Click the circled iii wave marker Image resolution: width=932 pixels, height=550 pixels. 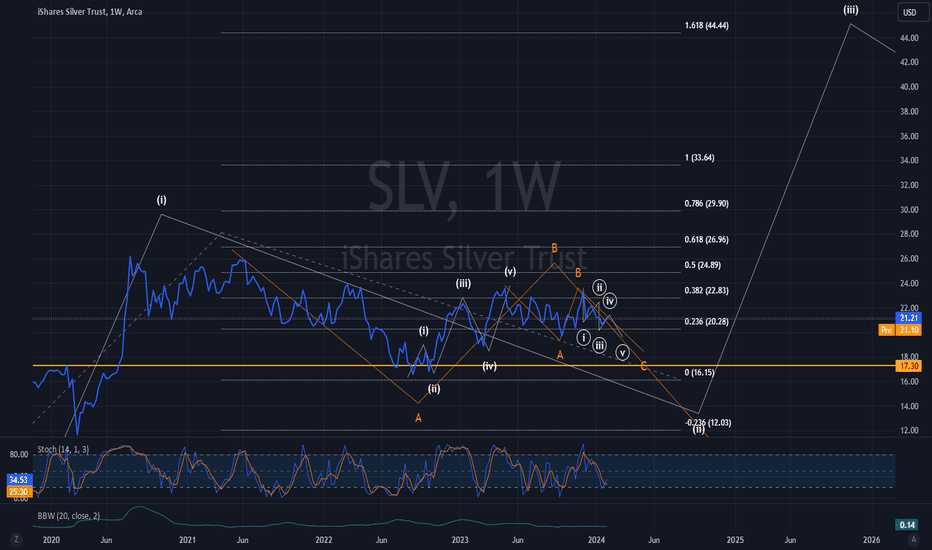pyautogui.click(x=600, y=345)
